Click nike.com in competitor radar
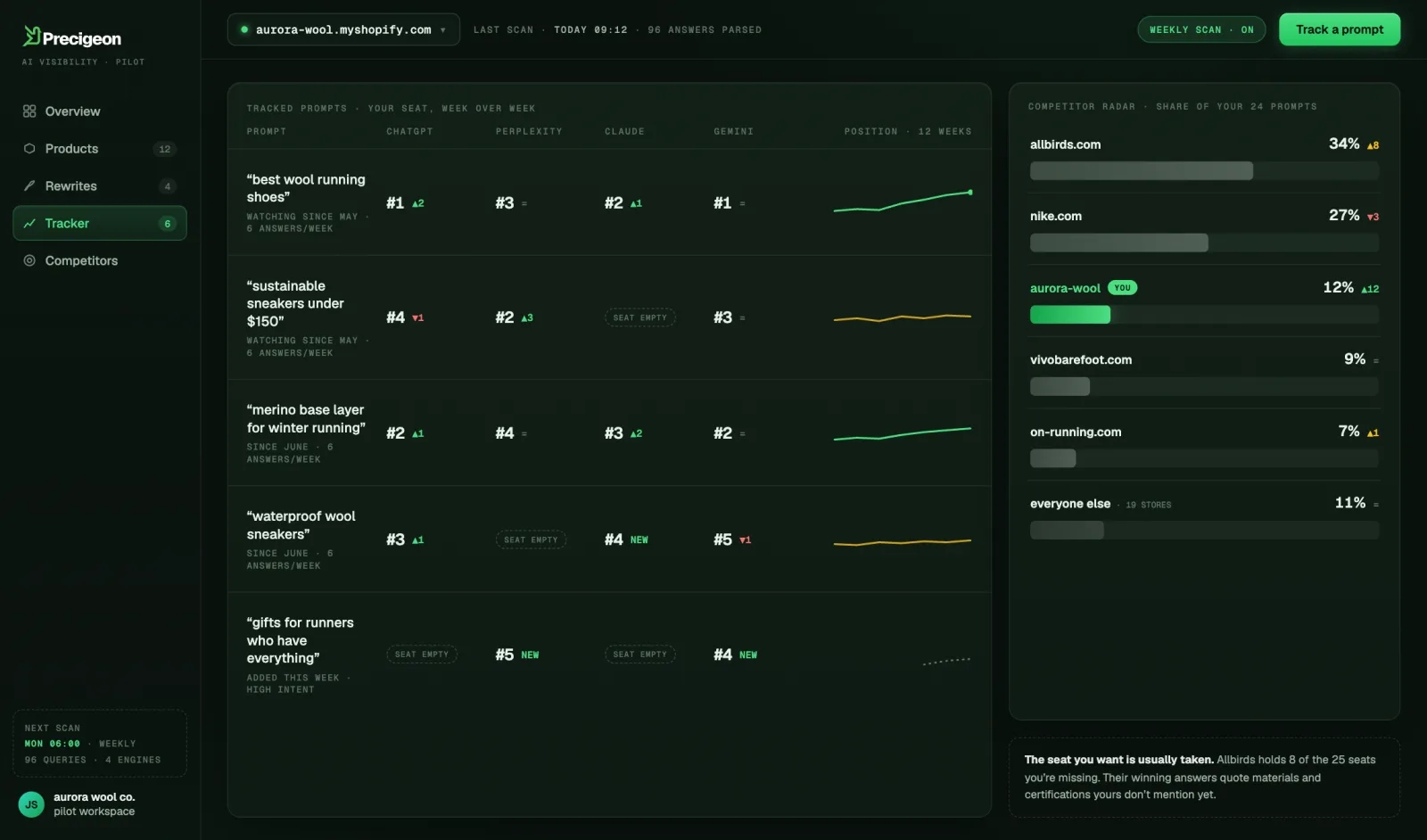This screenshot has height=840, width=1427. pos(1056,216)
